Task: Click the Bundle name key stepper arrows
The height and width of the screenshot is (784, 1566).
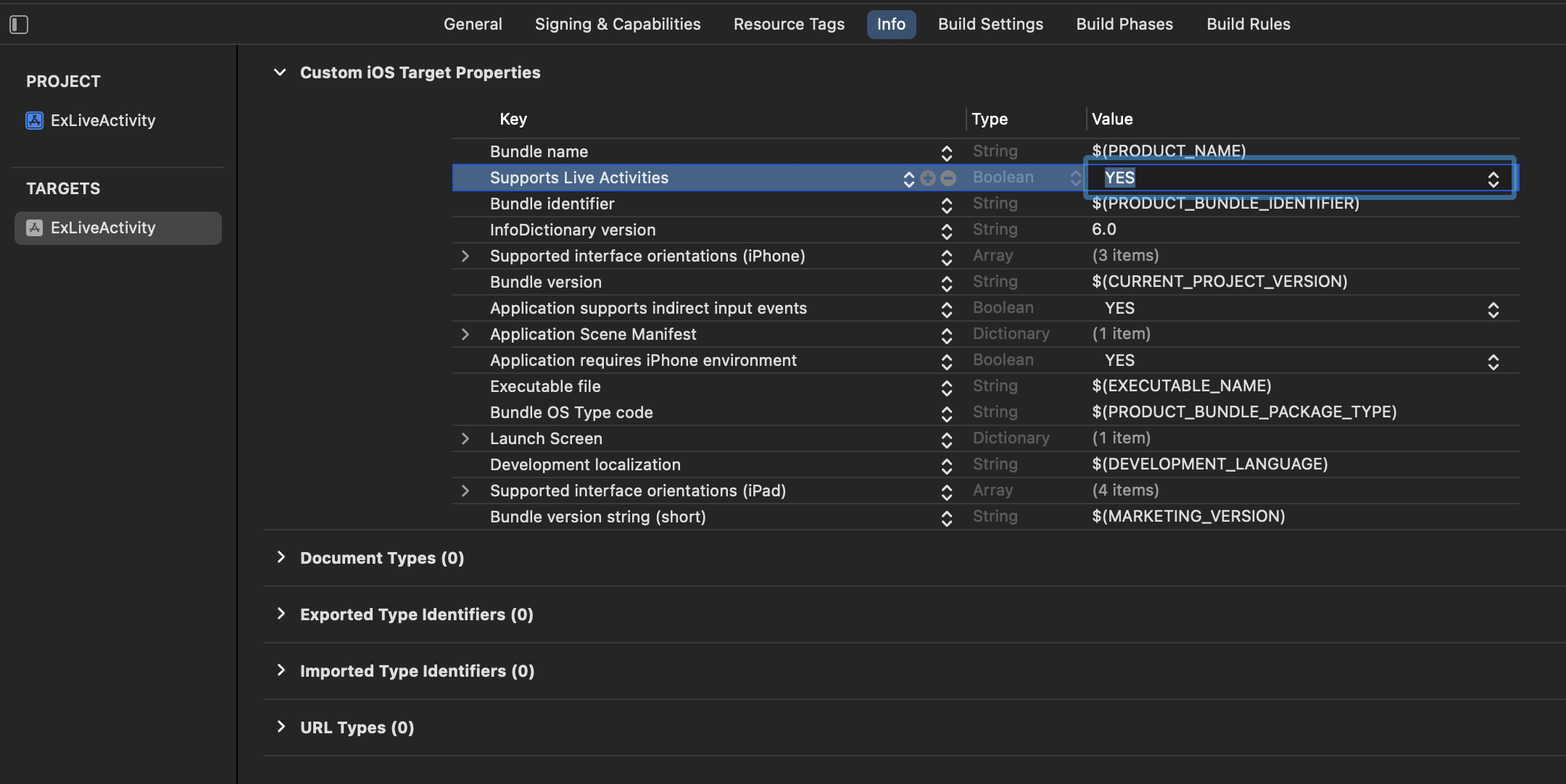Action: (946, 153)
